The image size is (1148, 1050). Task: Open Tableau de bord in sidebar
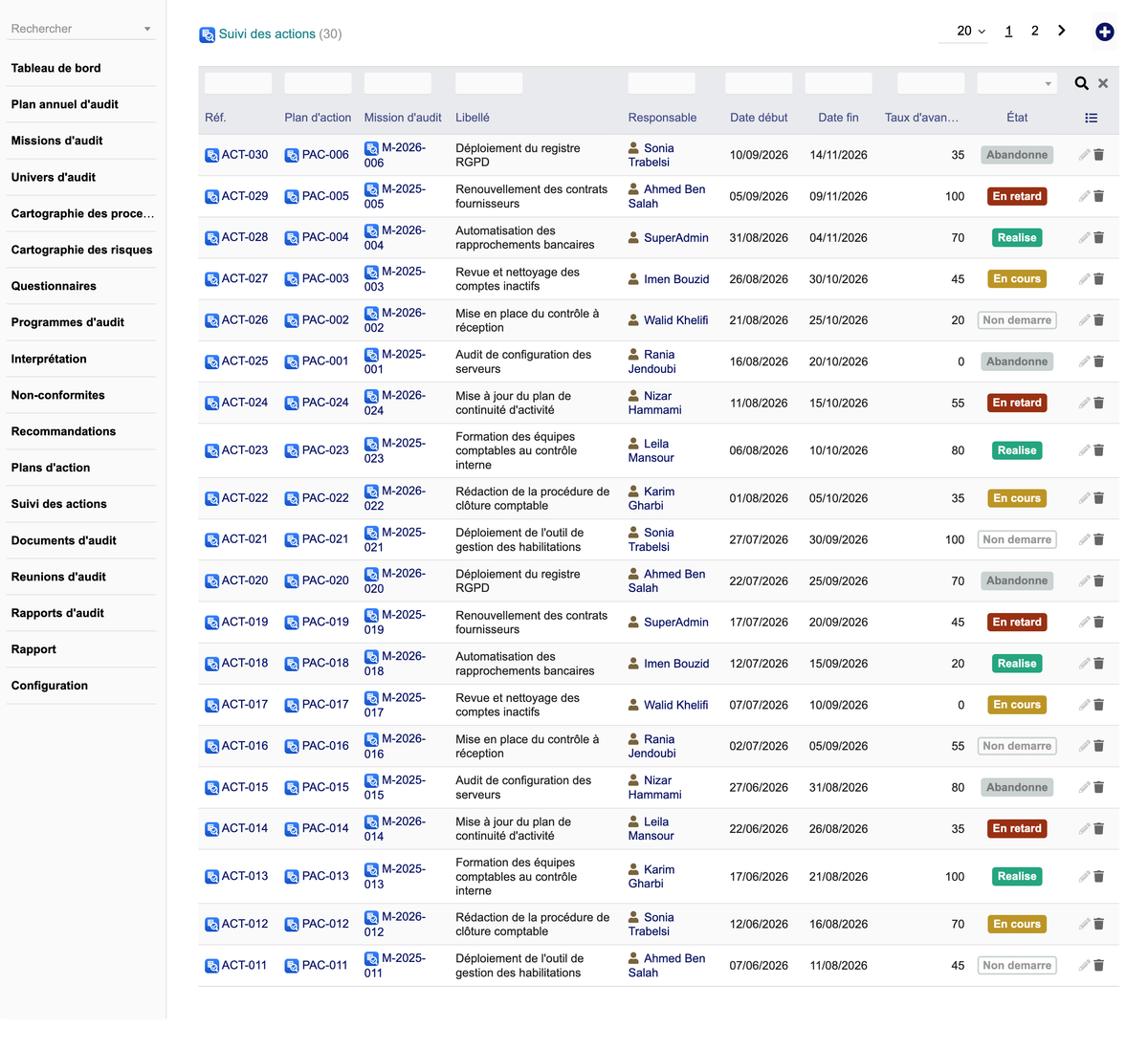pyautogui.click(x=55, y=68)
